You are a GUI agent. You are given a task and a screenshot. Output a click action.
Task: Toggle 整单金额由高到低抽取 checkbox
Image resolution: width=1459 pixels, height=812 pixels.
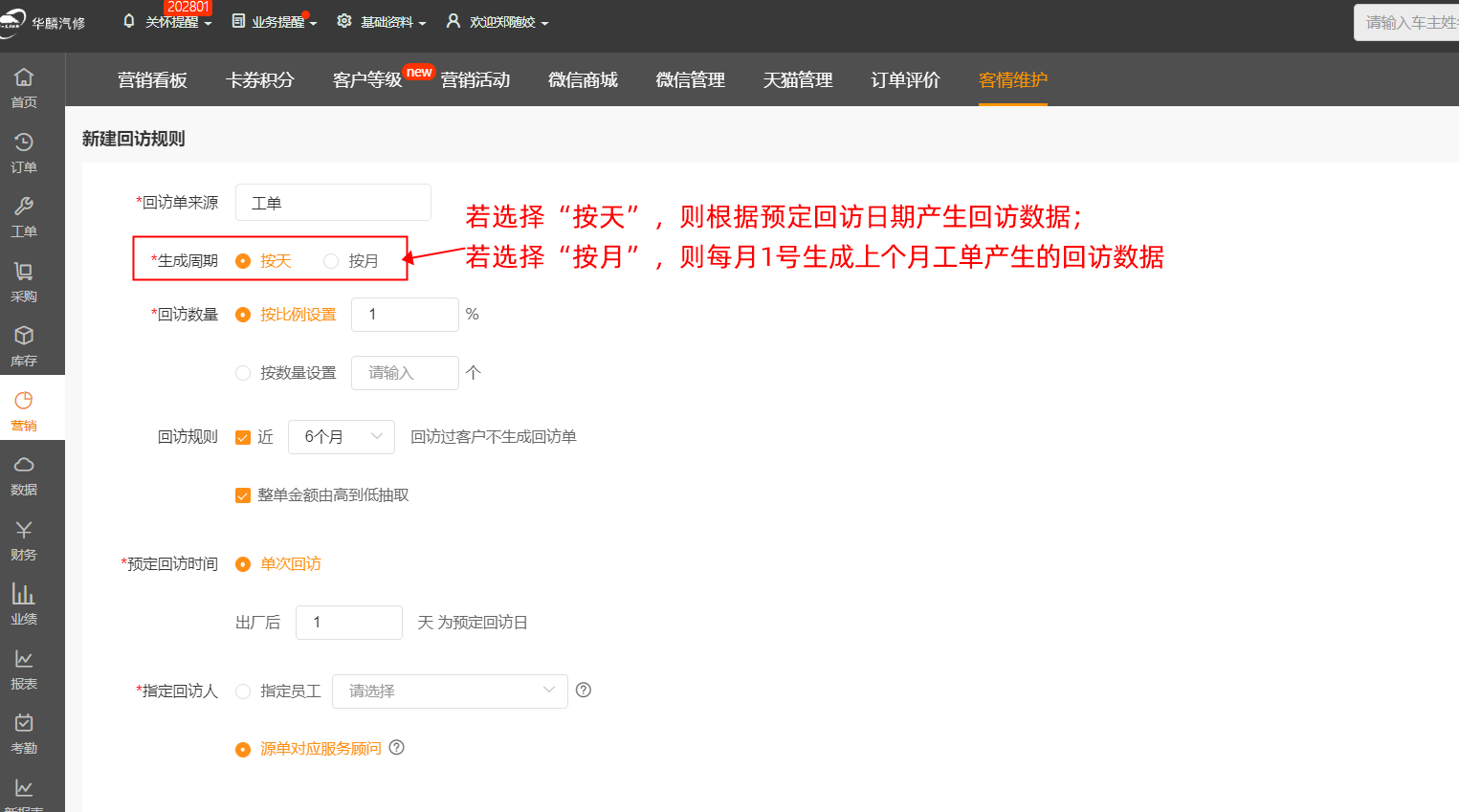243,495
